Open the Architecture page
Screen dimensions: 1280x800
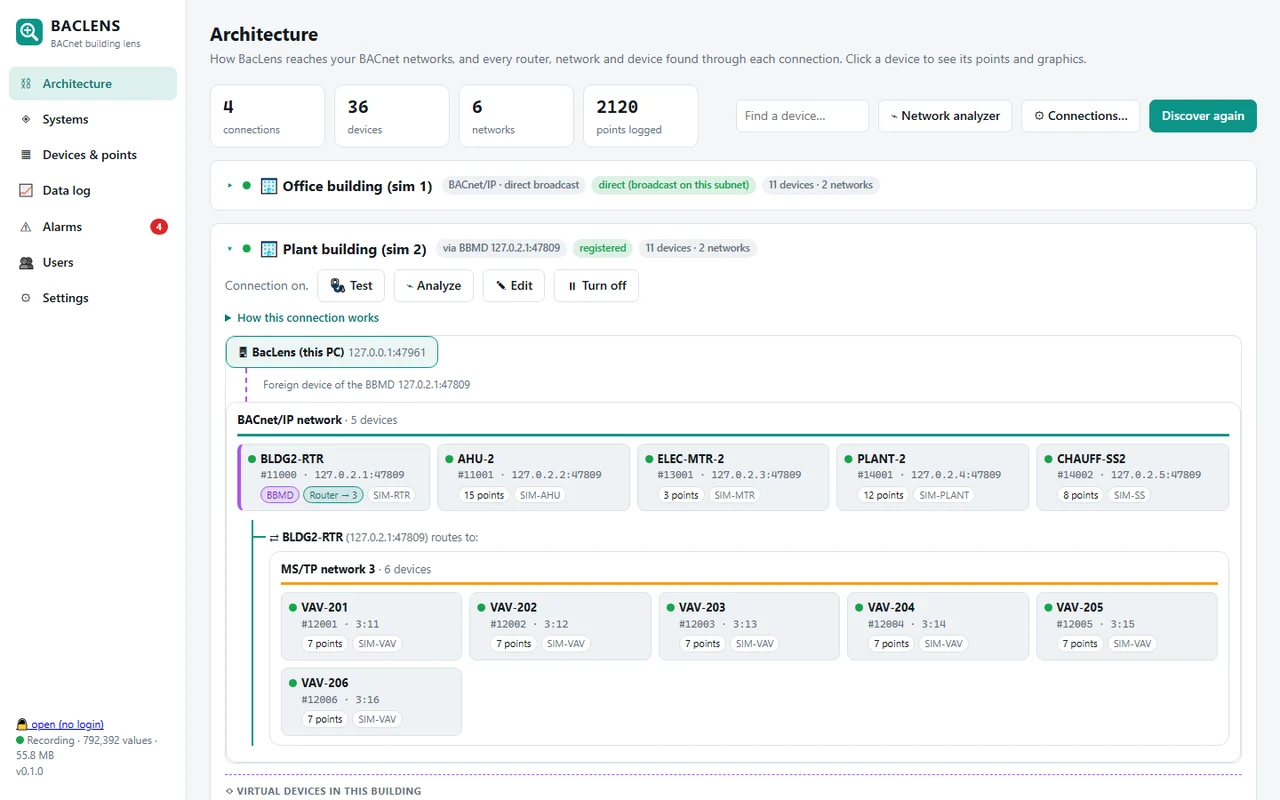pos(93,84)
